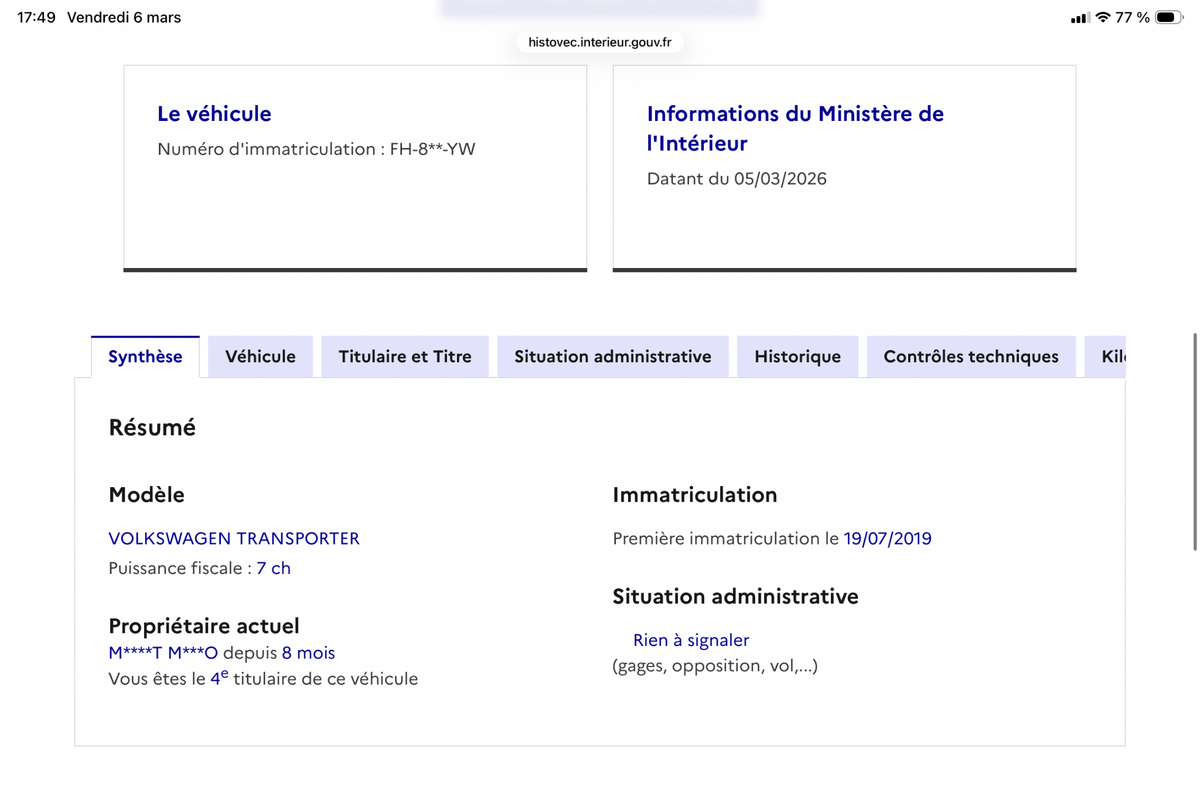Click the 19/07/2019 registration date
The height and width of the screenshot is (788, 1200).
(887, 538)
